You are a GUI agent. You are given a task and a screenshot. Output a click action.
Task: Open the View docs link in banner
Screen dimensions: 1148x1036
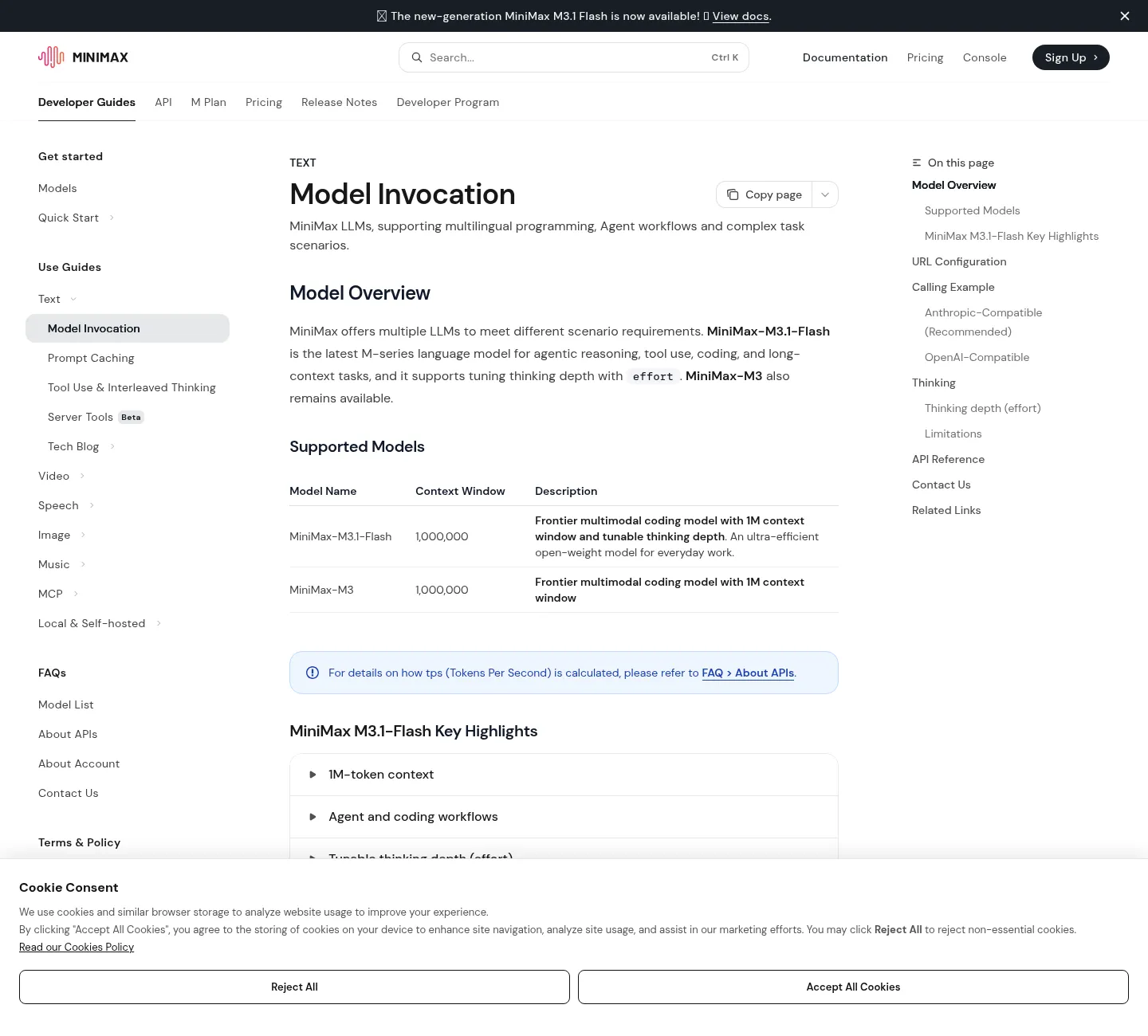tap(741, 16)
